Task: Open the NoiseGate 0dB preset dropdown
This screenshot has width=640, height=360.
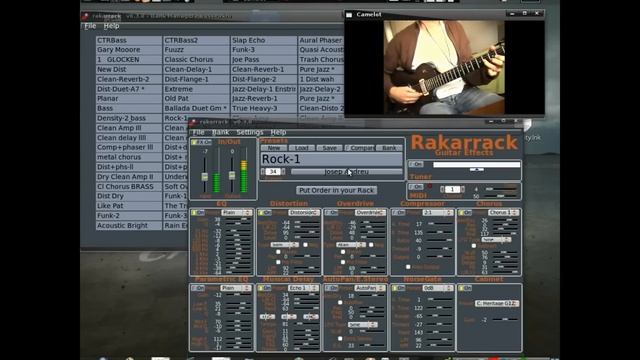Action: [437, 288]
